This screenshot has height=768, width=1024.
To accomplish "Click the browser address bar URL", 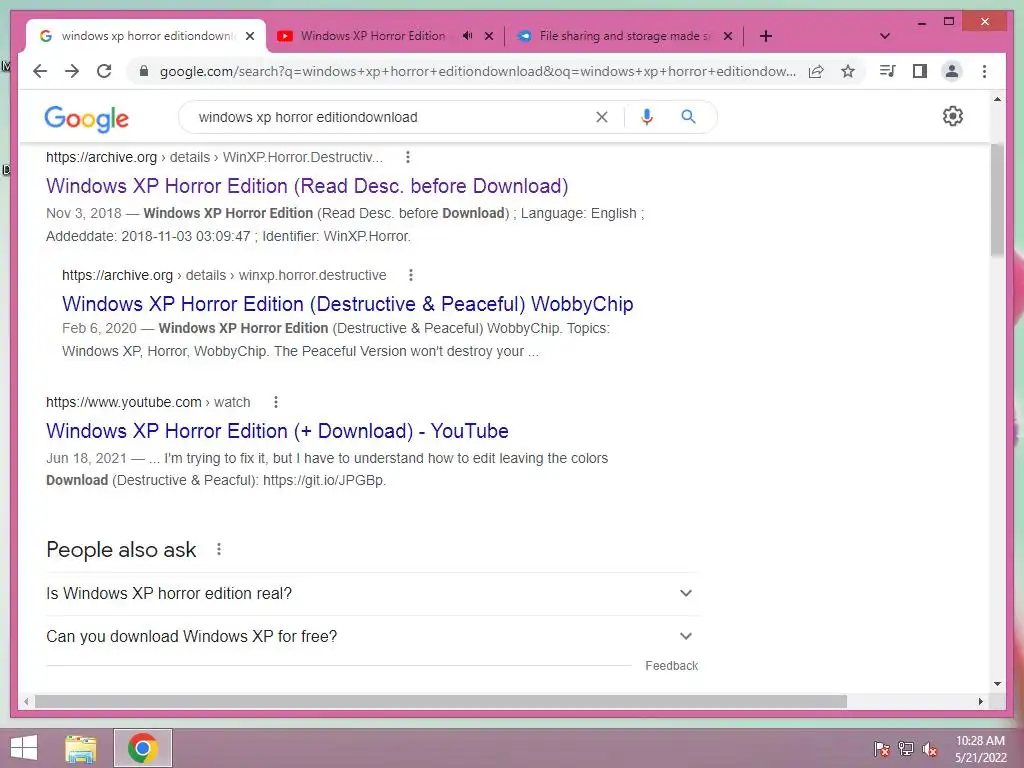I will click(x=477, y=71).
